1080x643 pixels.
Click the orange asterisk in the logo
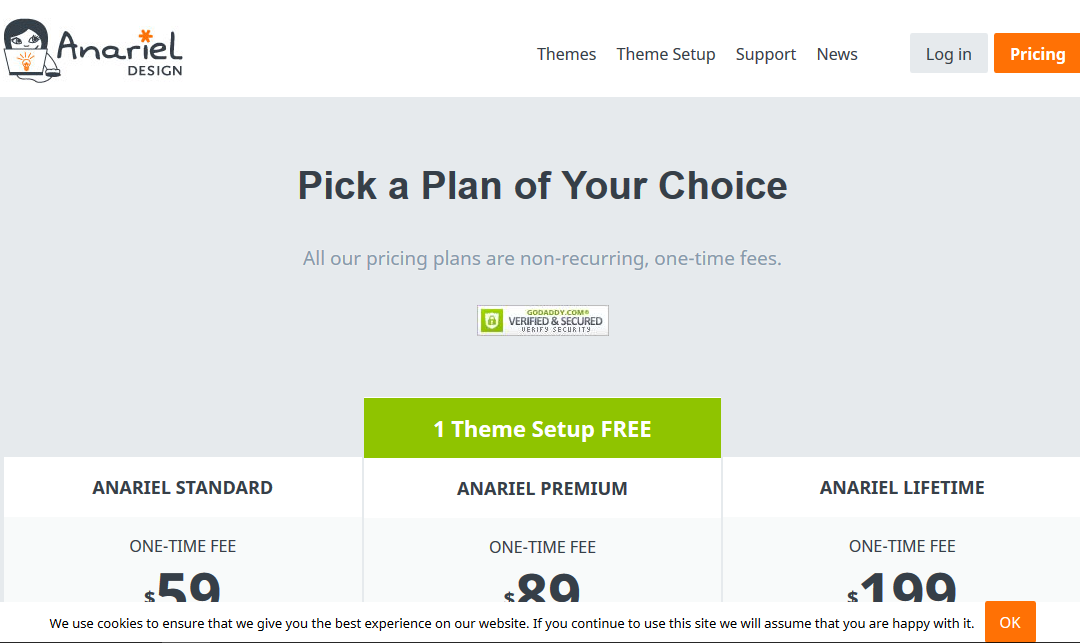point(145,36)
